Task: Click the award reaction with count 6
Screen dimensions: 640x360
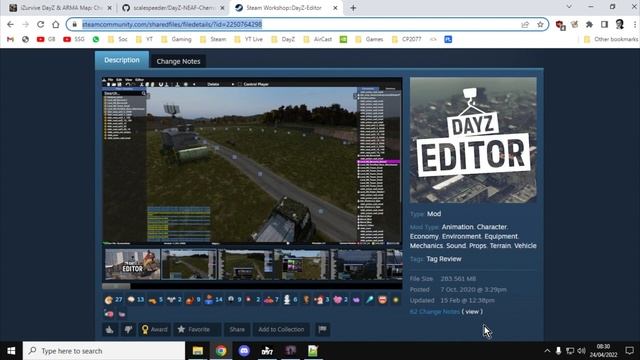Action: click(x=290, y=300)
